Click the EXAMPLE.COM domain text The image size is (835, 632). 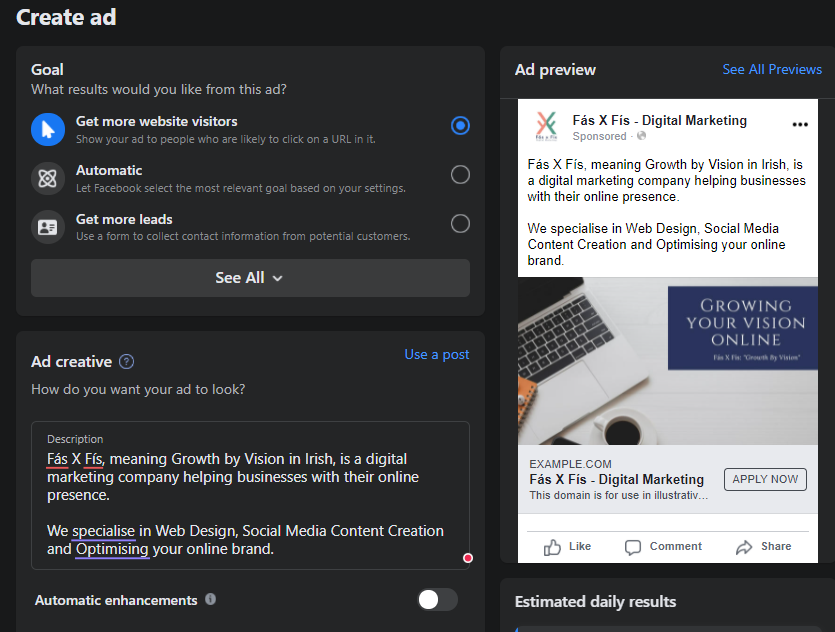(570, 464)
